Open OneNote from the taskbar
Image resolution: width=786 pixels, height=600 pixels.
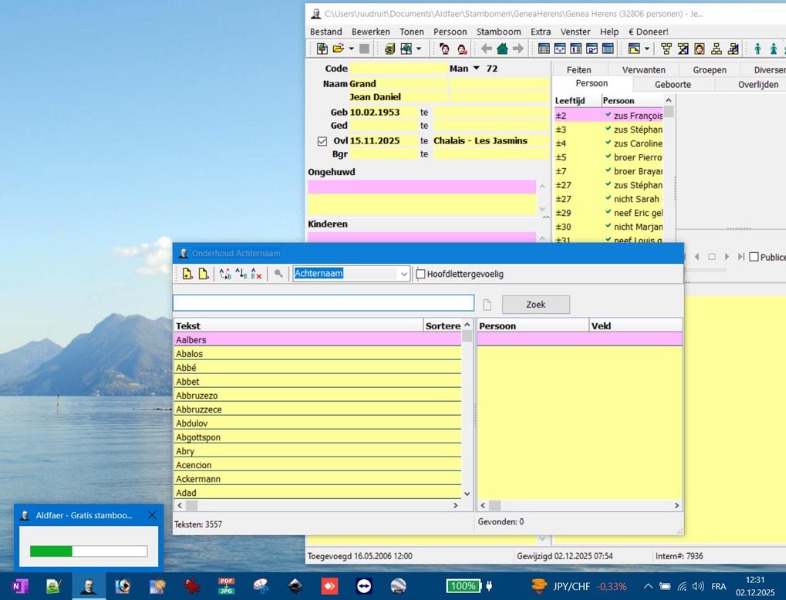point(20,586)
